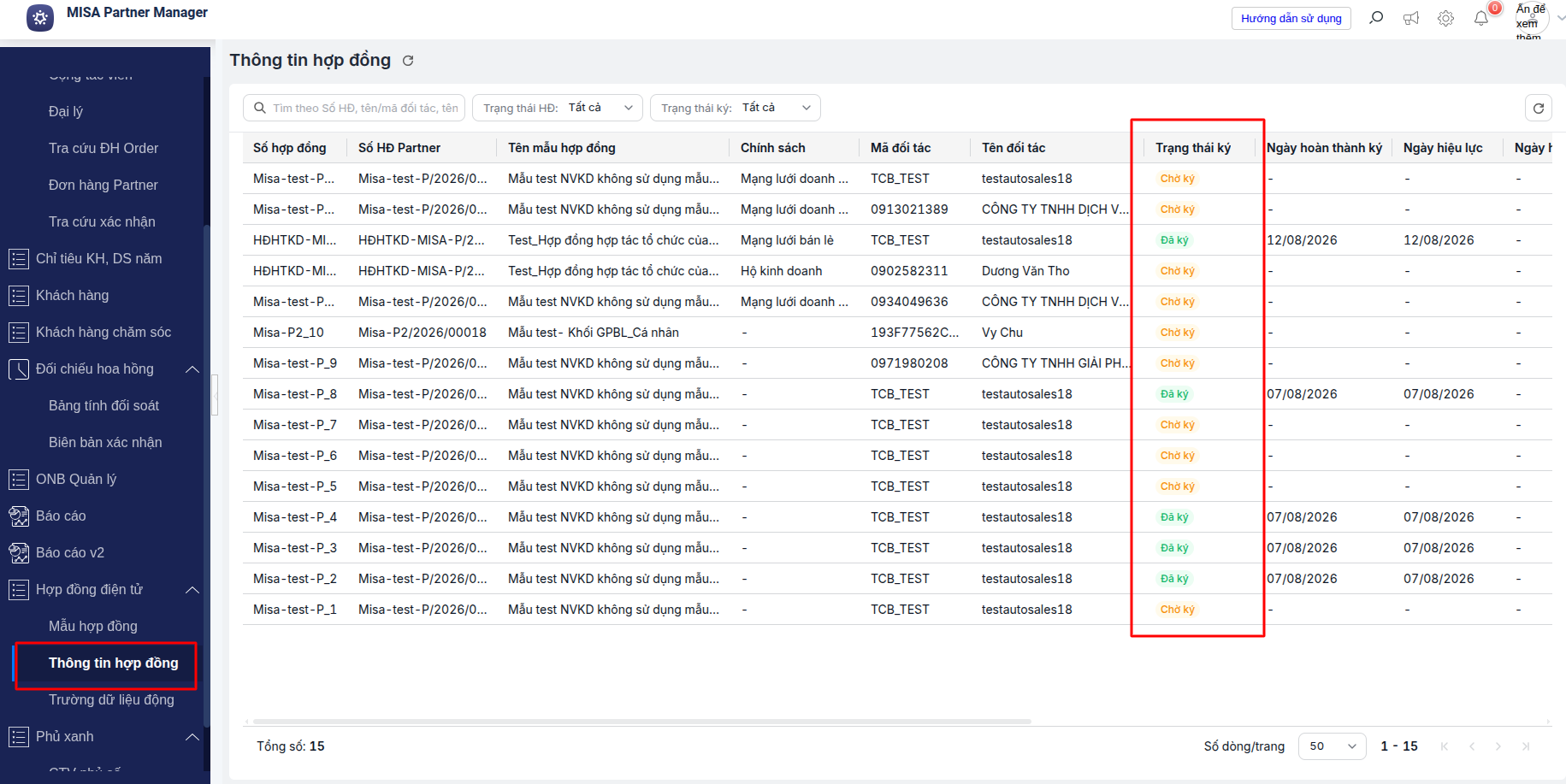Open Biên bản xác nhận menu item
Viewport: 1566px width, 784px height.
(x=105, y=442)
